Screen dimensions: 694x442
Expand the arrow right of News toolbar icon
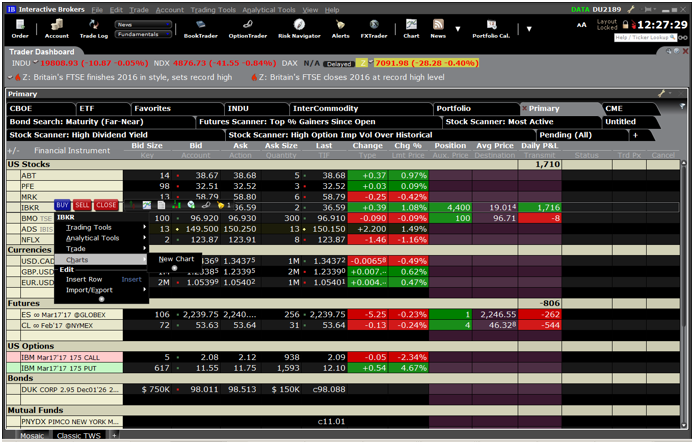[458, 29]
